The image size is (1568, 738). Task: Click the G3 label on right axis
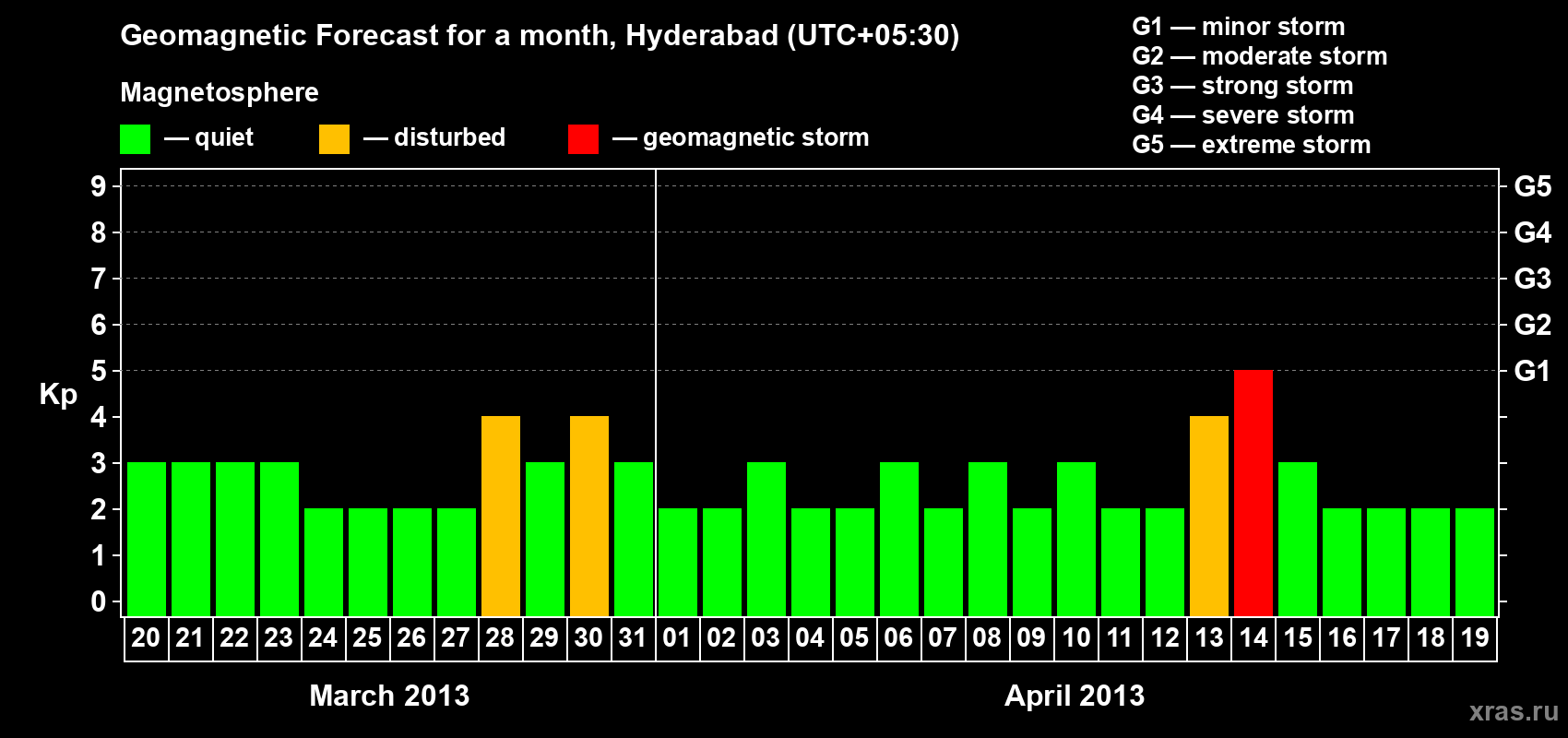pyautogui.click(x=1532, y=279)
